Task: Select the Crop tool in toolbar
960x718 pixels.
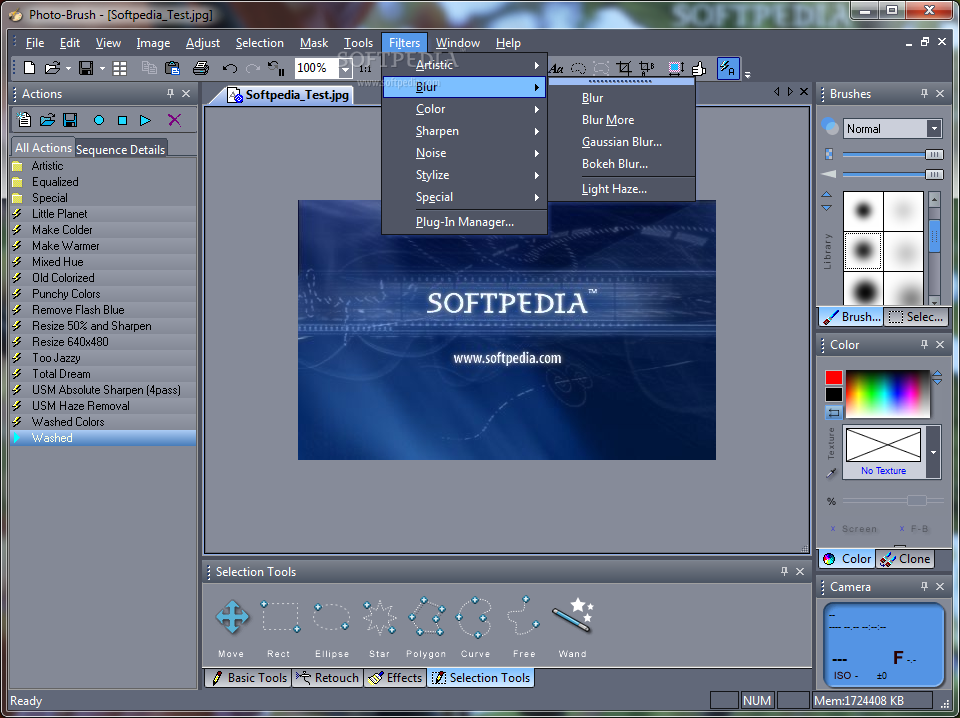Action: coord(624,68)
